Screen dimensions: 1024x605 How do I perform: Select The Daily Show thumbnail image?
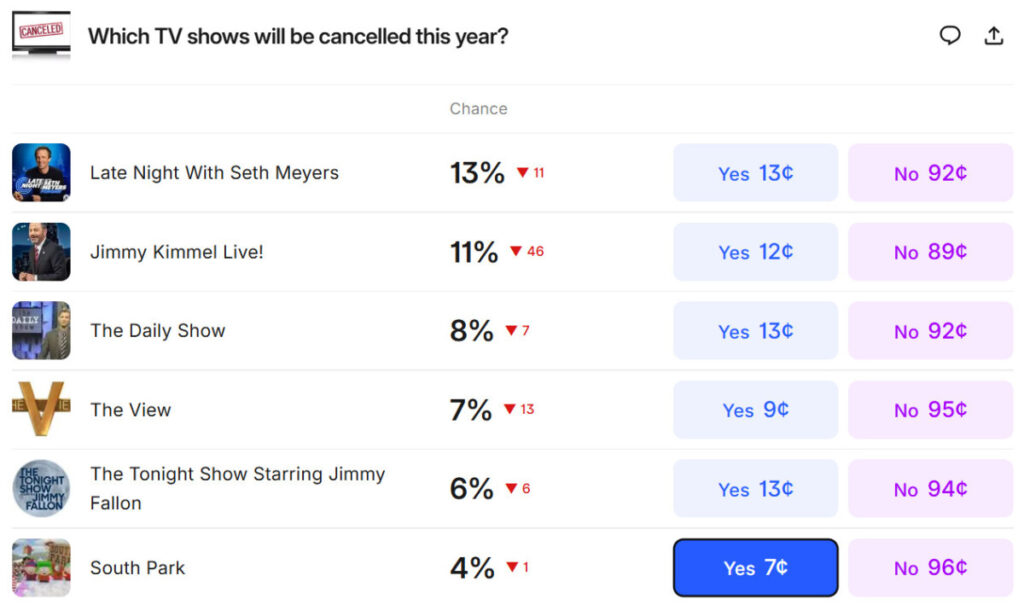(41, 331)
